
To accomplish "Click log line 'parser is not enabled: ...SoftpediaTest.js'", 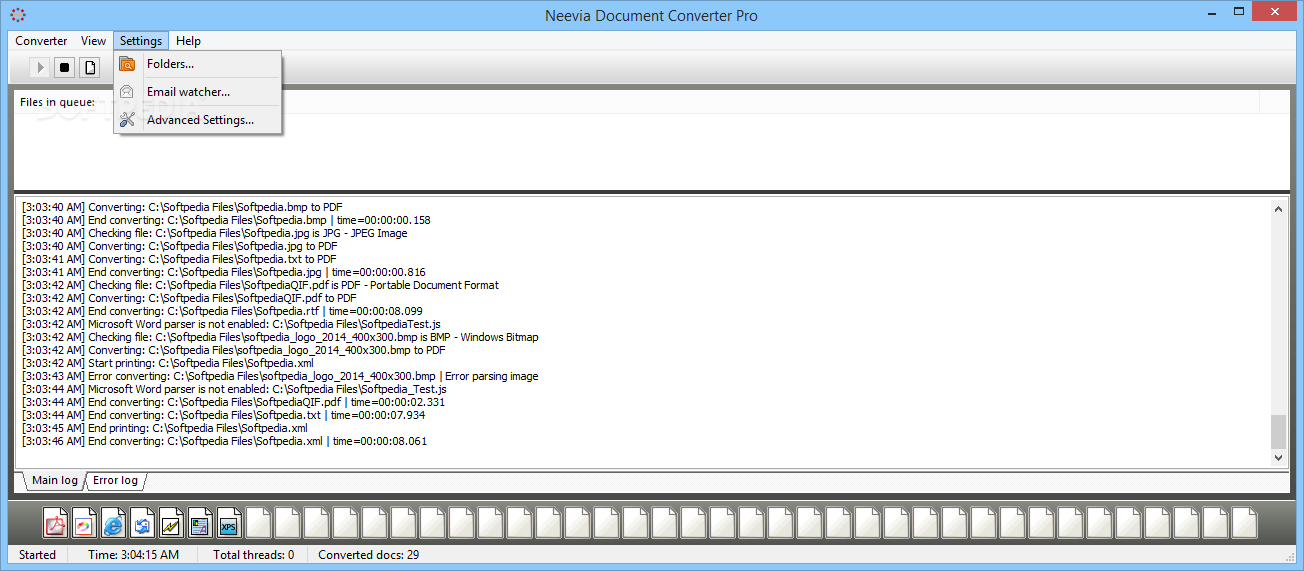I will coord(231,324).
